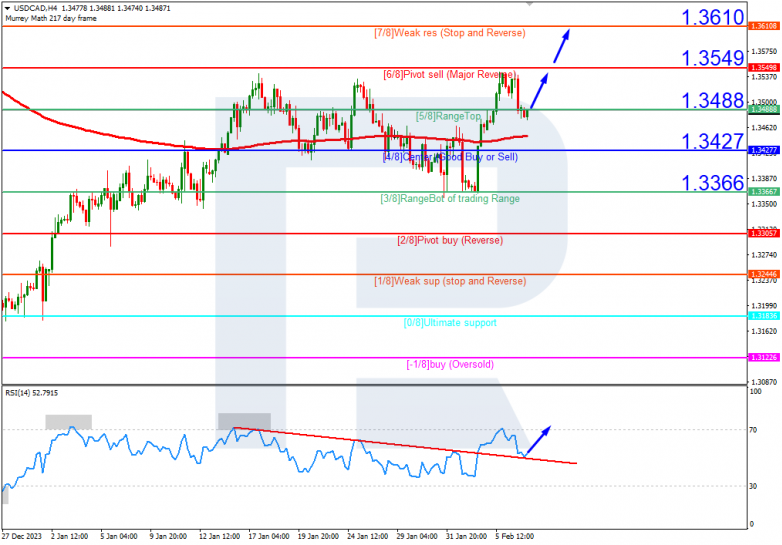This screenshot has width=782, height=545.
Task: Click the 5 Jan 04:00 time label
Action: point(119,537)
